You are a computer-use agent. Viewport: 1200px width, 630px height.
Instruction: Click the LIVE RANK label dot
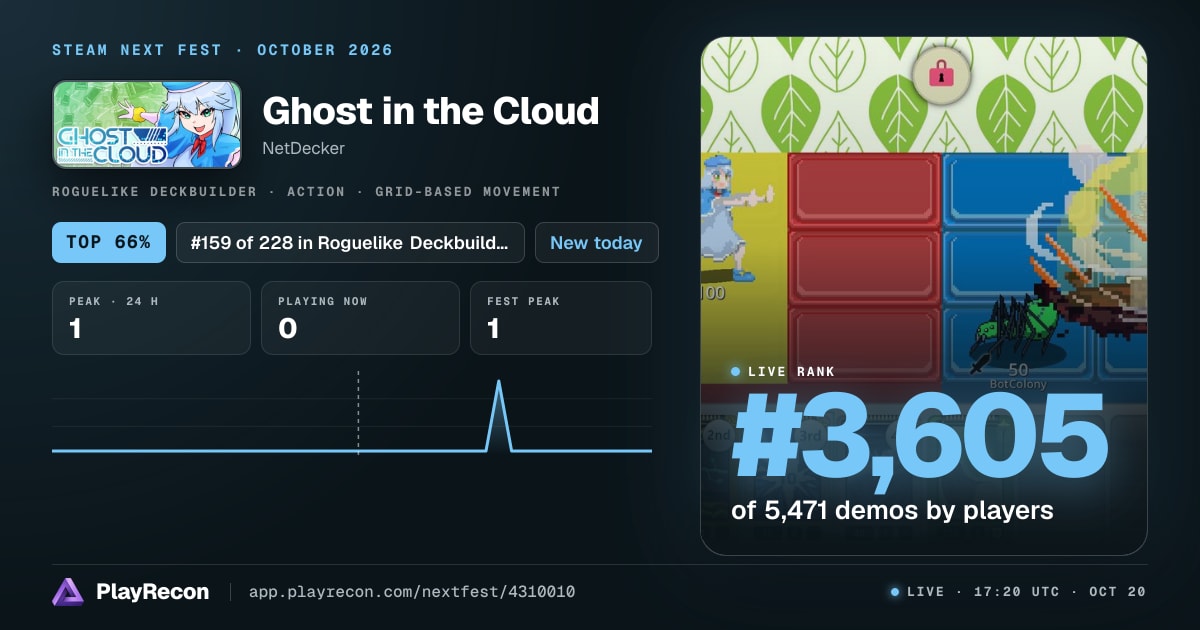(x=736, y=372)
